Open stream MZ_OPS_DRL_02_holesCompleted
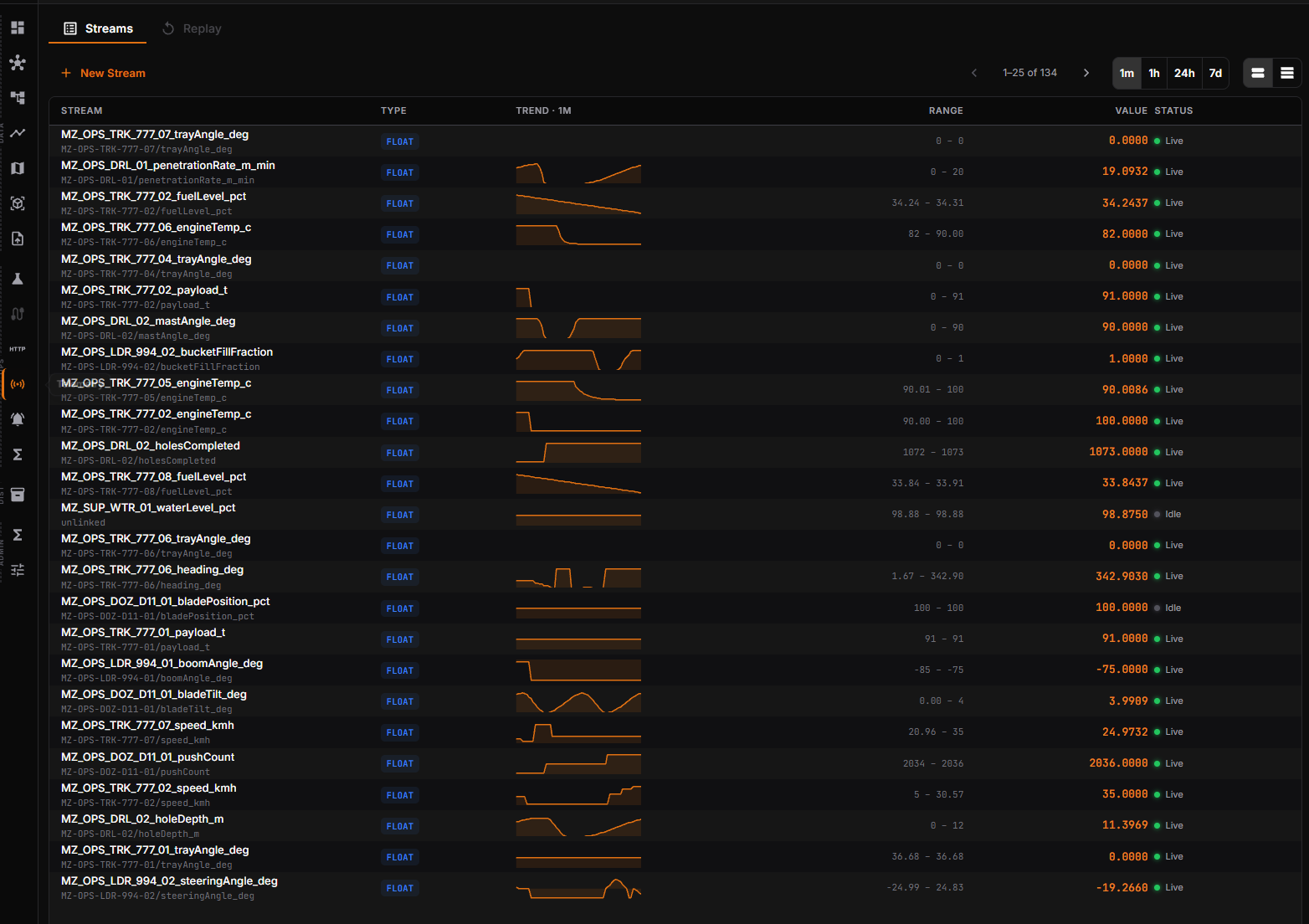1309x924 pixels. click(x=151, y=445)
